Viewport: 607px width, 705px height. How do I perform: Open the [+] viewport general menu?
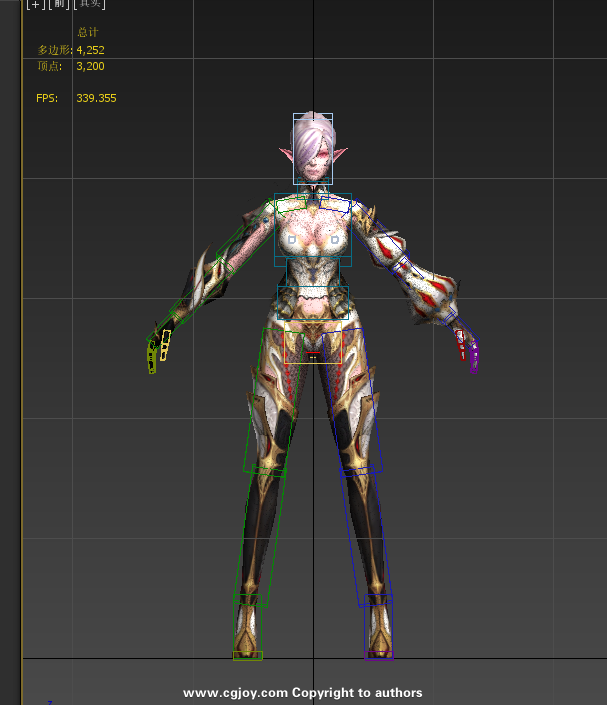click(x=36, y=4)
